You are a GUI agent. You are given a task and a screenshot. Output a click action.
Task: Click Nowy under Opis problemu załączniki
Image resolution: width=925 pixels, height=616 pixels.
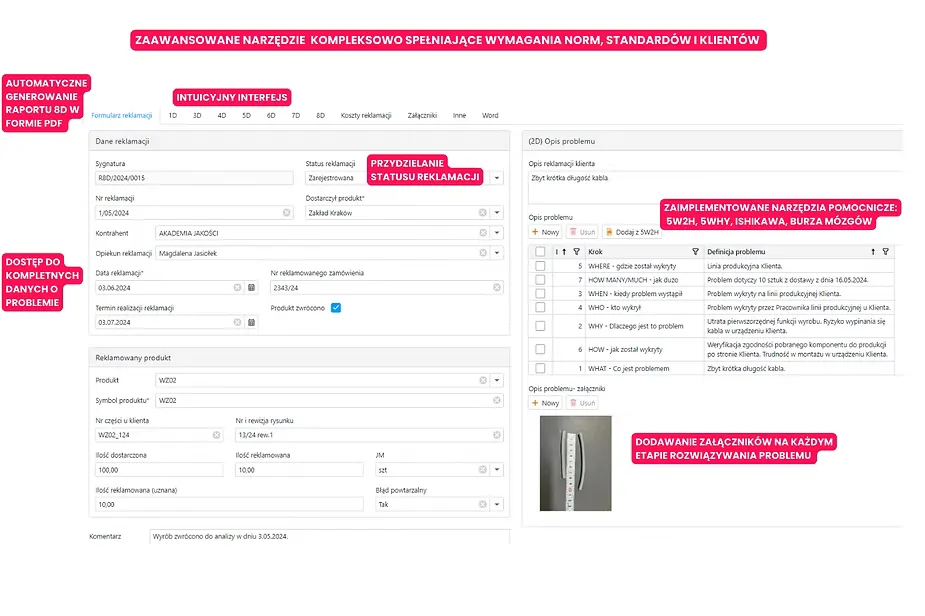545,403
